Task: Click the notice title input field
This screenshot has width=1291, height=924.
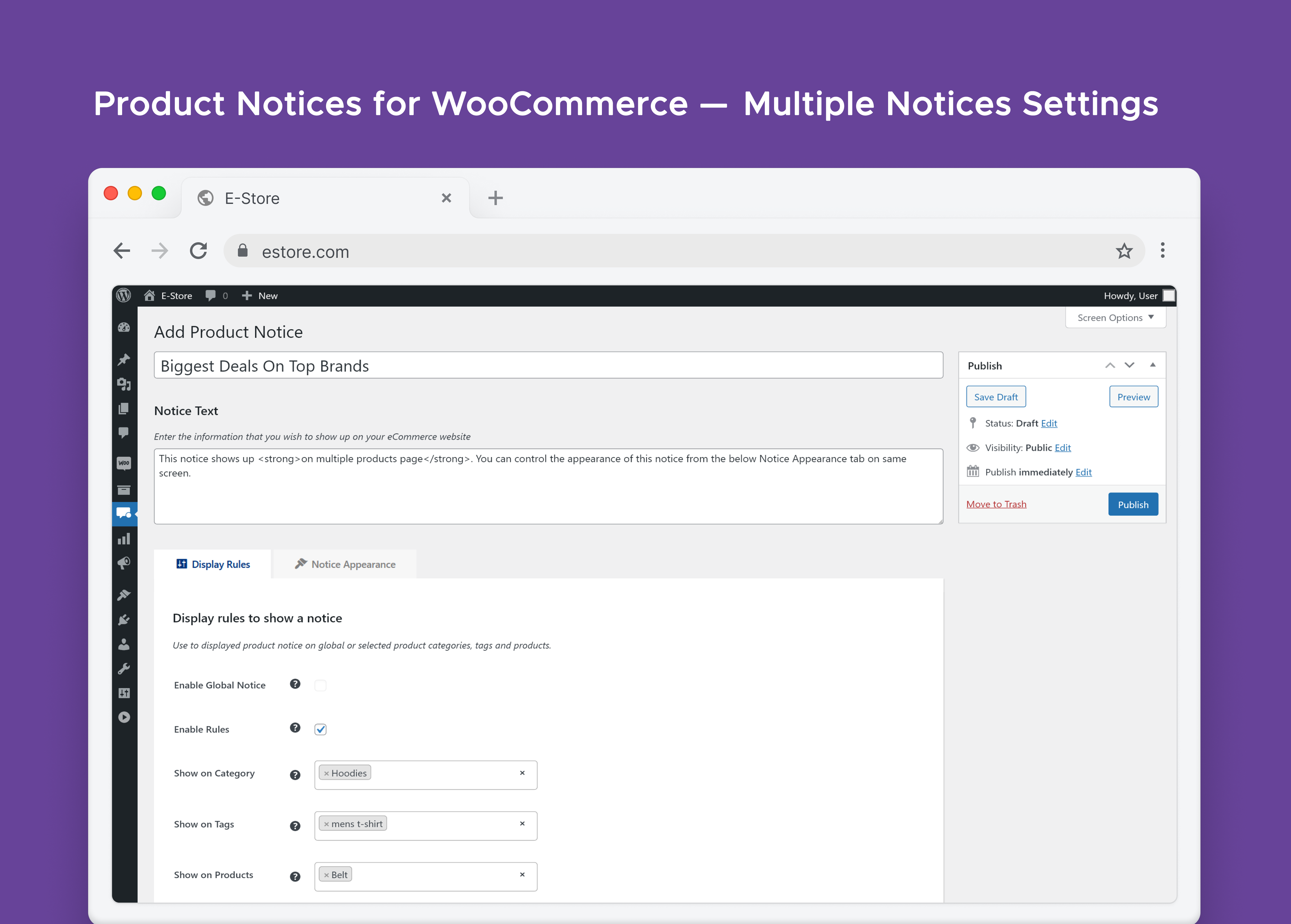Action: click(548, 365)
